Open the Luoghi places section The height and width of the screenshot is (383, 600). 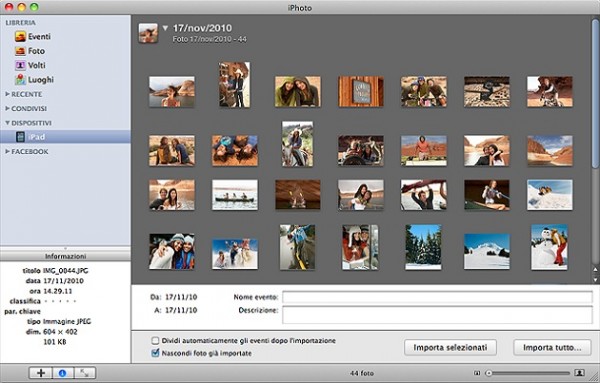click(34, 80)
